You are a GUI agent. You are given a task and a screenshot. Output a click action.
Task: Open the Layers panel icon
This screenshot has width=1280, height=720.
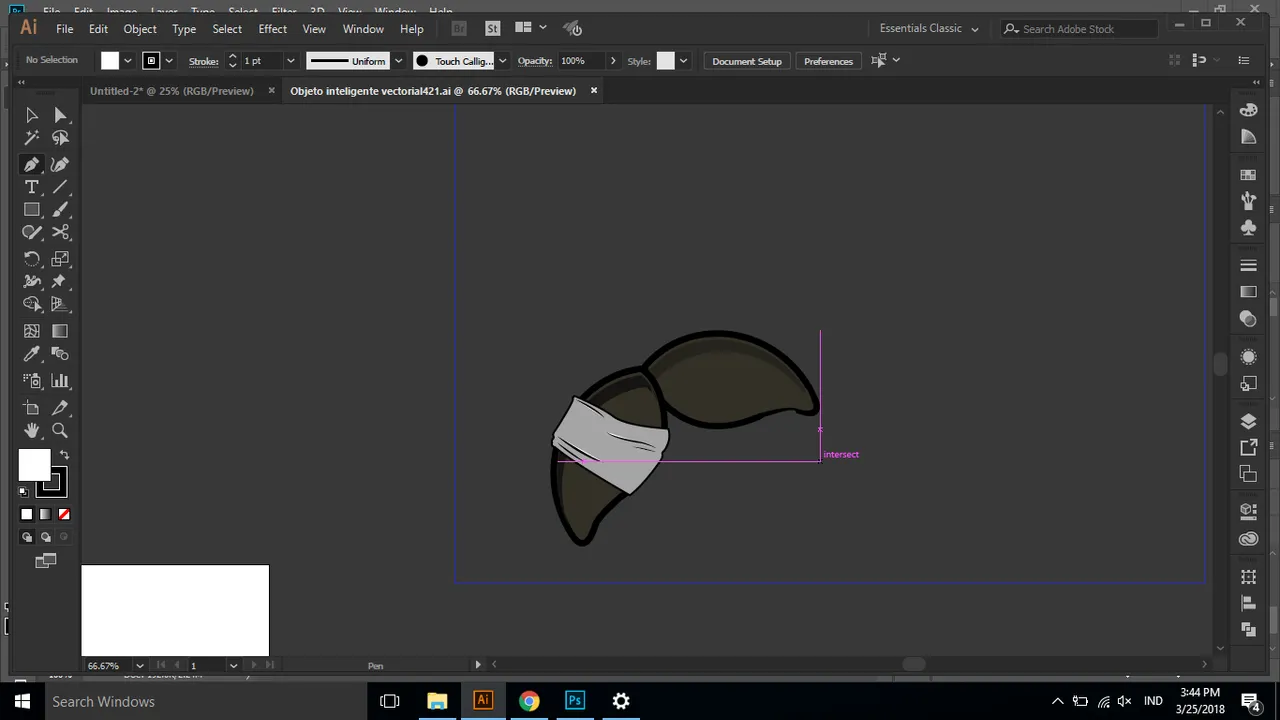point(1248,421)
